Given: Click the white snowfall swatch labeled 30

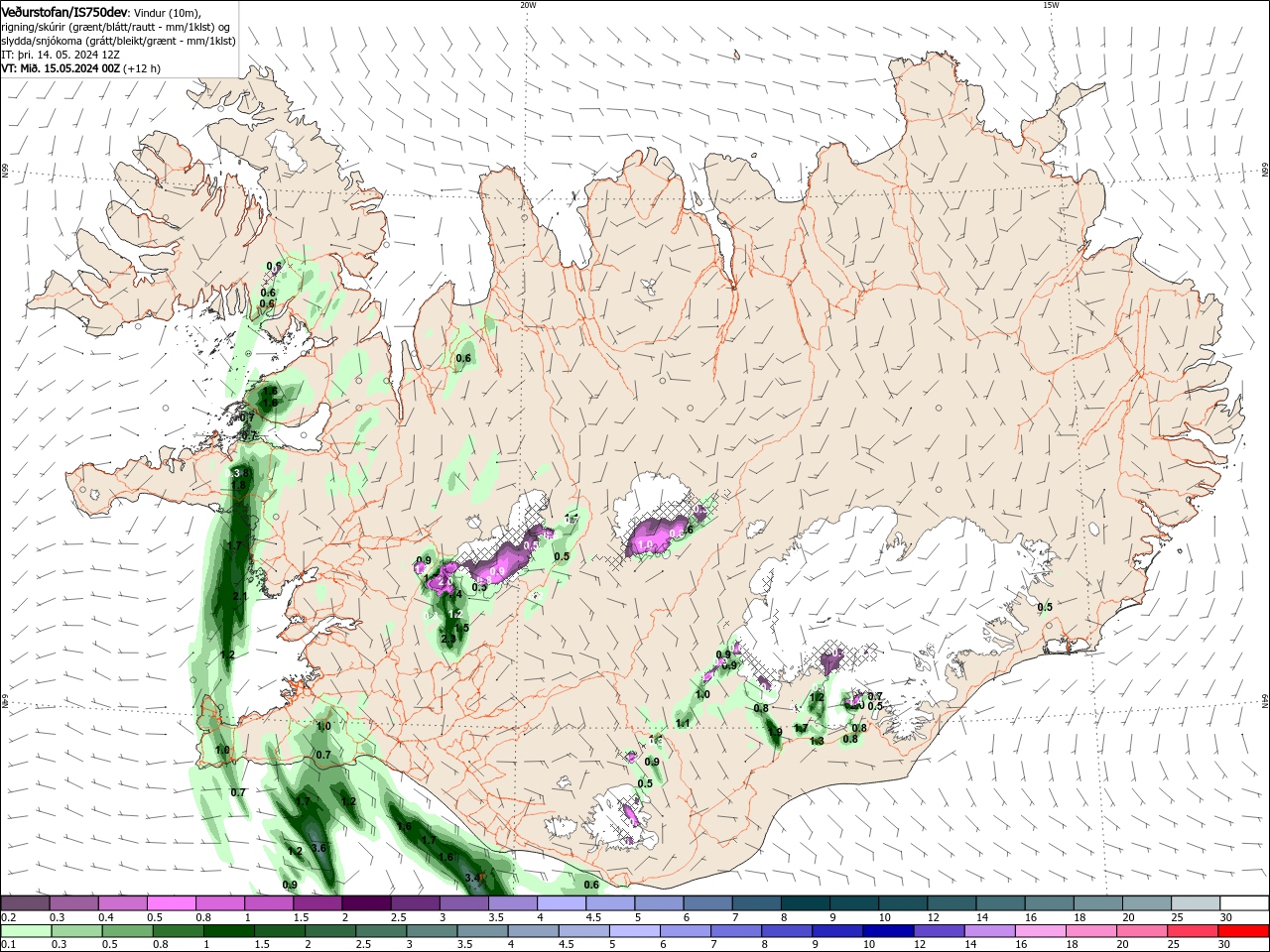Looking at the screenshot, I should click(1245, 903).
